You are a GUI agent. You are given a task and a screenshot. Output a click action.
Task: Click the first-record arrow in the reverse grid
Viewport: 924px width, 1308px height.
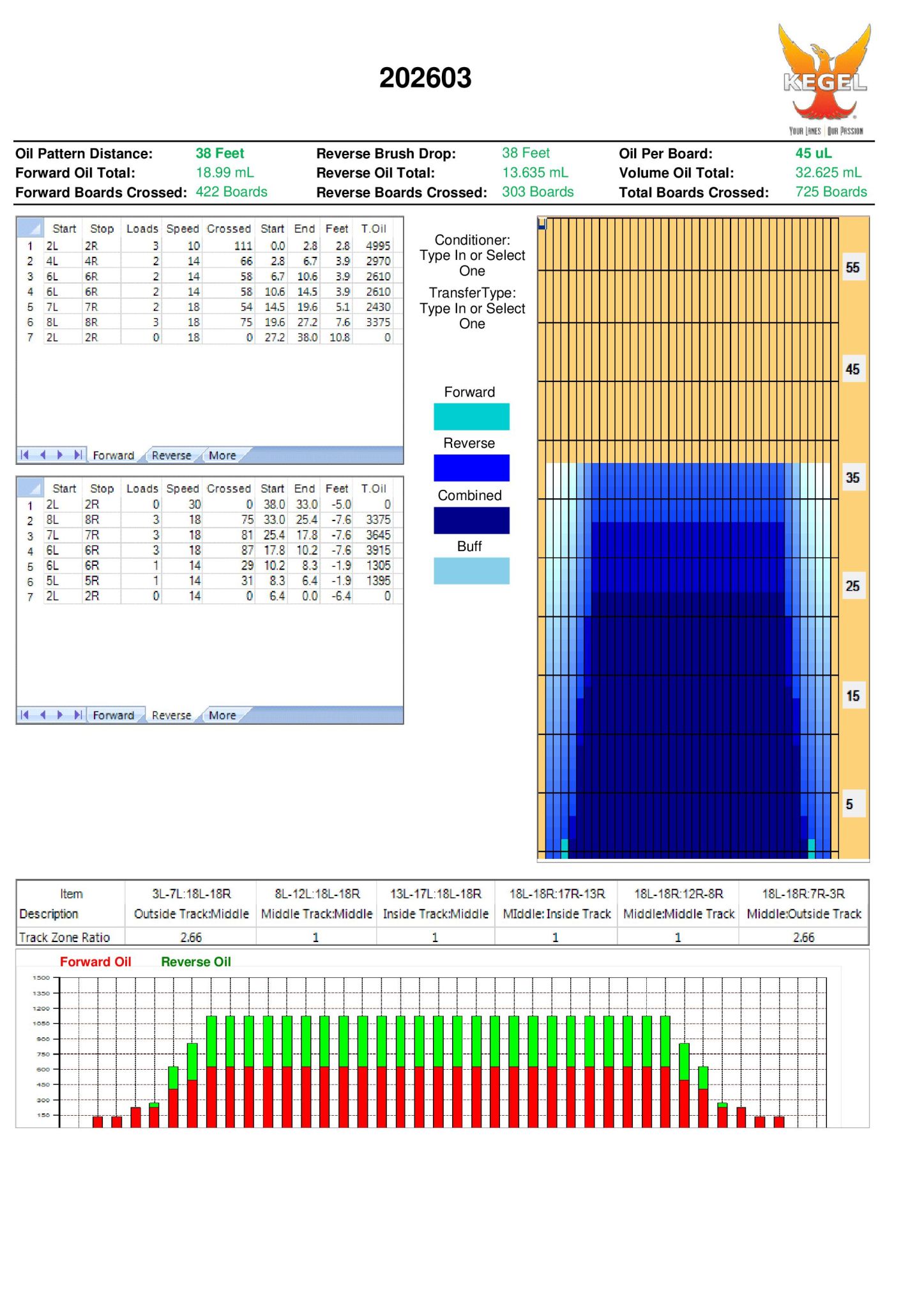pos(25,715)
